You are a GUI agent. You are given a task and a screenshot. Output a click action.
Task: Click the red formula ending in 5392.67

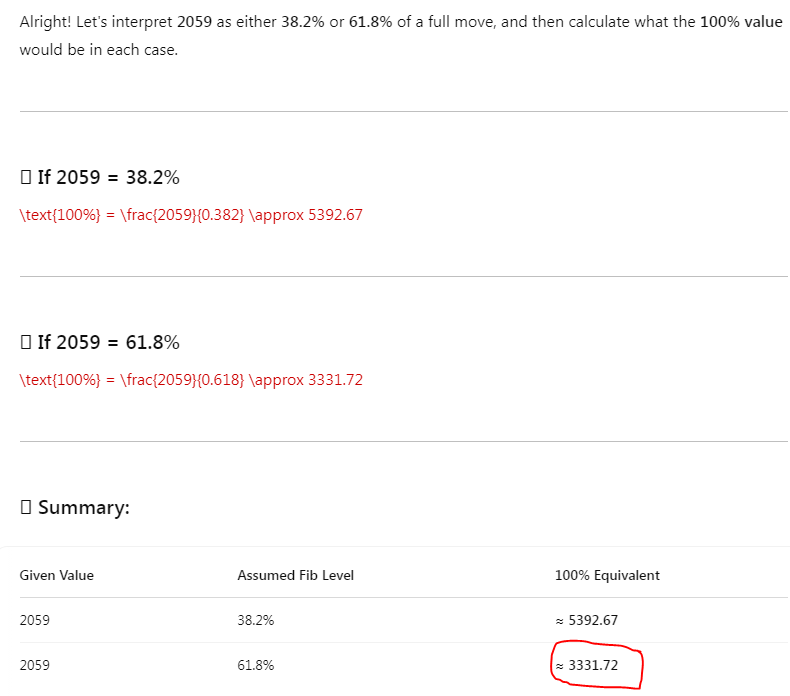click(191, 215)
